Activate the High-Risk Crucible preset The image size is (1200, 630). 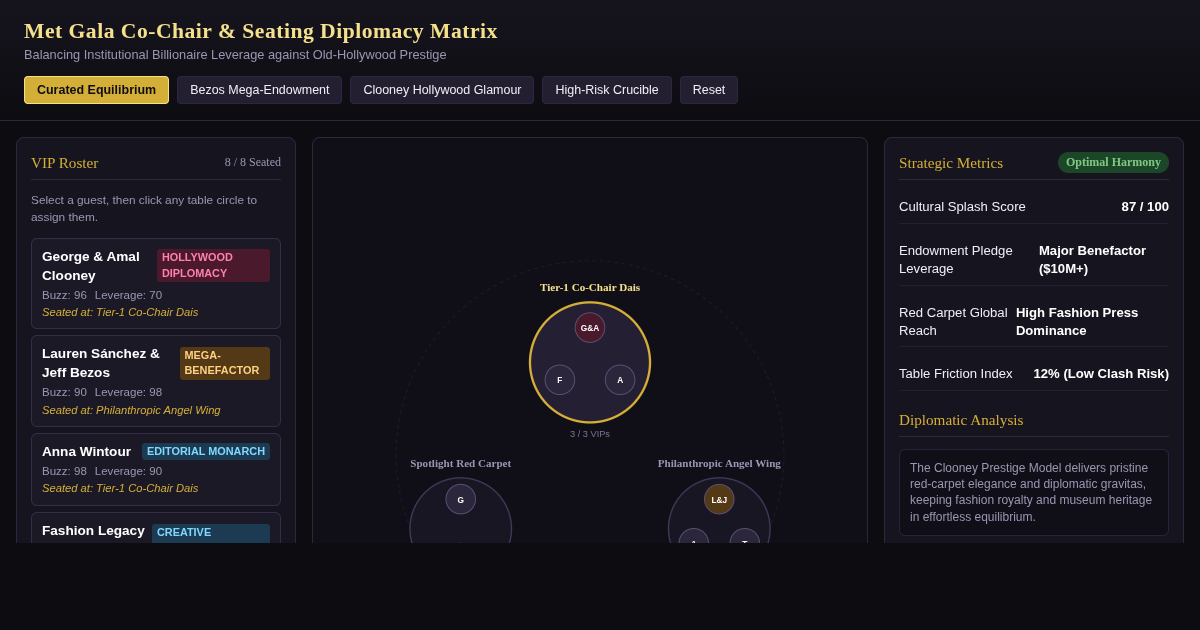pos(607,90)
